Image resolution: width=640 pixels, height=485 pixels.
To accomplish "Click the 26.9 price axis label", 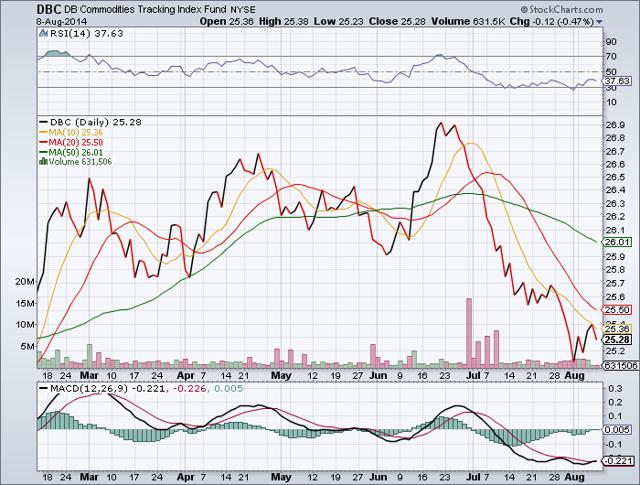I will (x=616, y=125).
